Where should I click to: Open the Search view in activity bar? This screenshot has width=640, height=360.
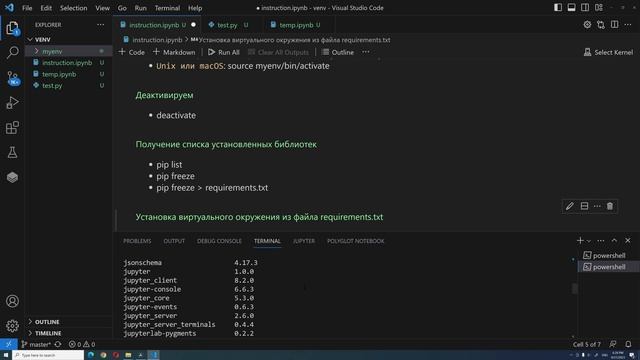tap(12, 53)
